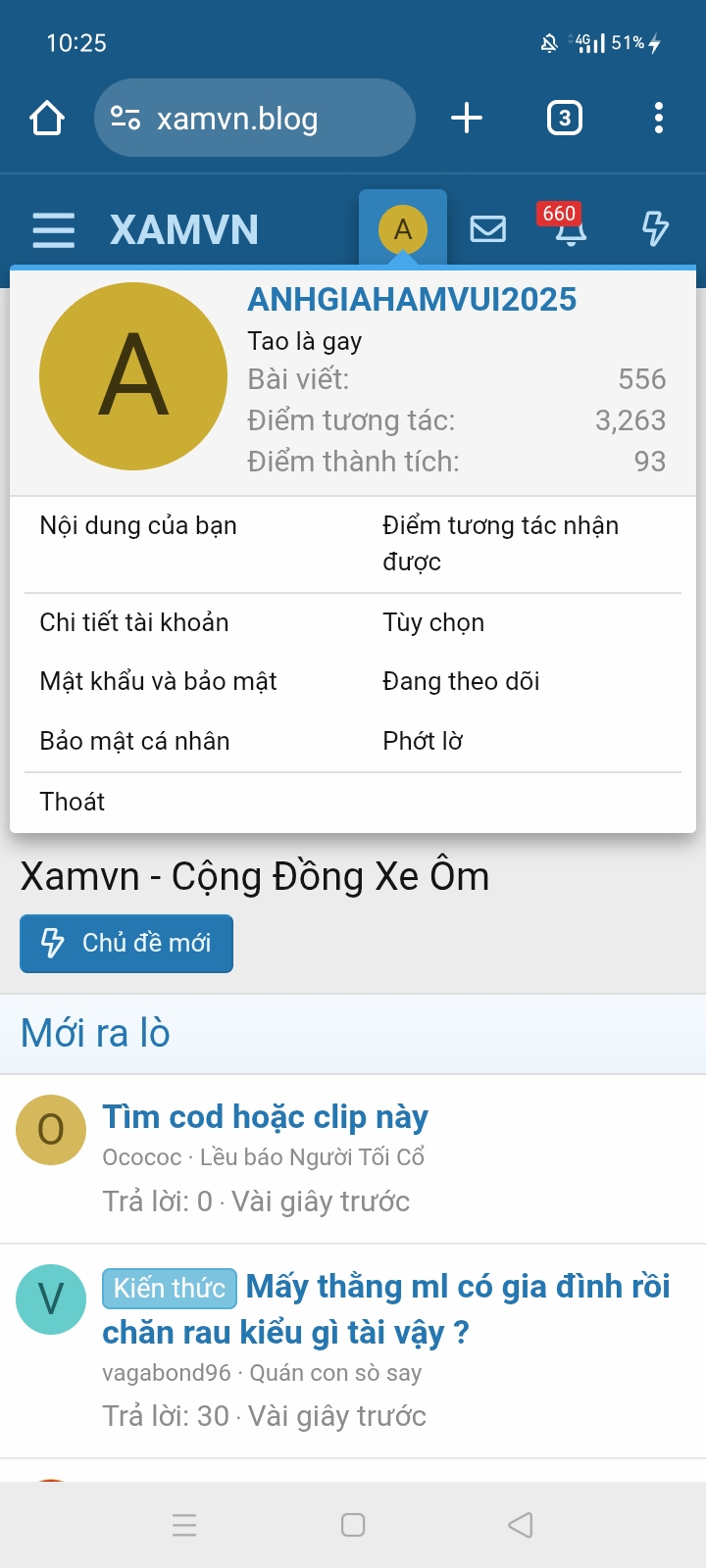
Task: Click the lightning bolt quick-post icon
Action: [654, 227]
